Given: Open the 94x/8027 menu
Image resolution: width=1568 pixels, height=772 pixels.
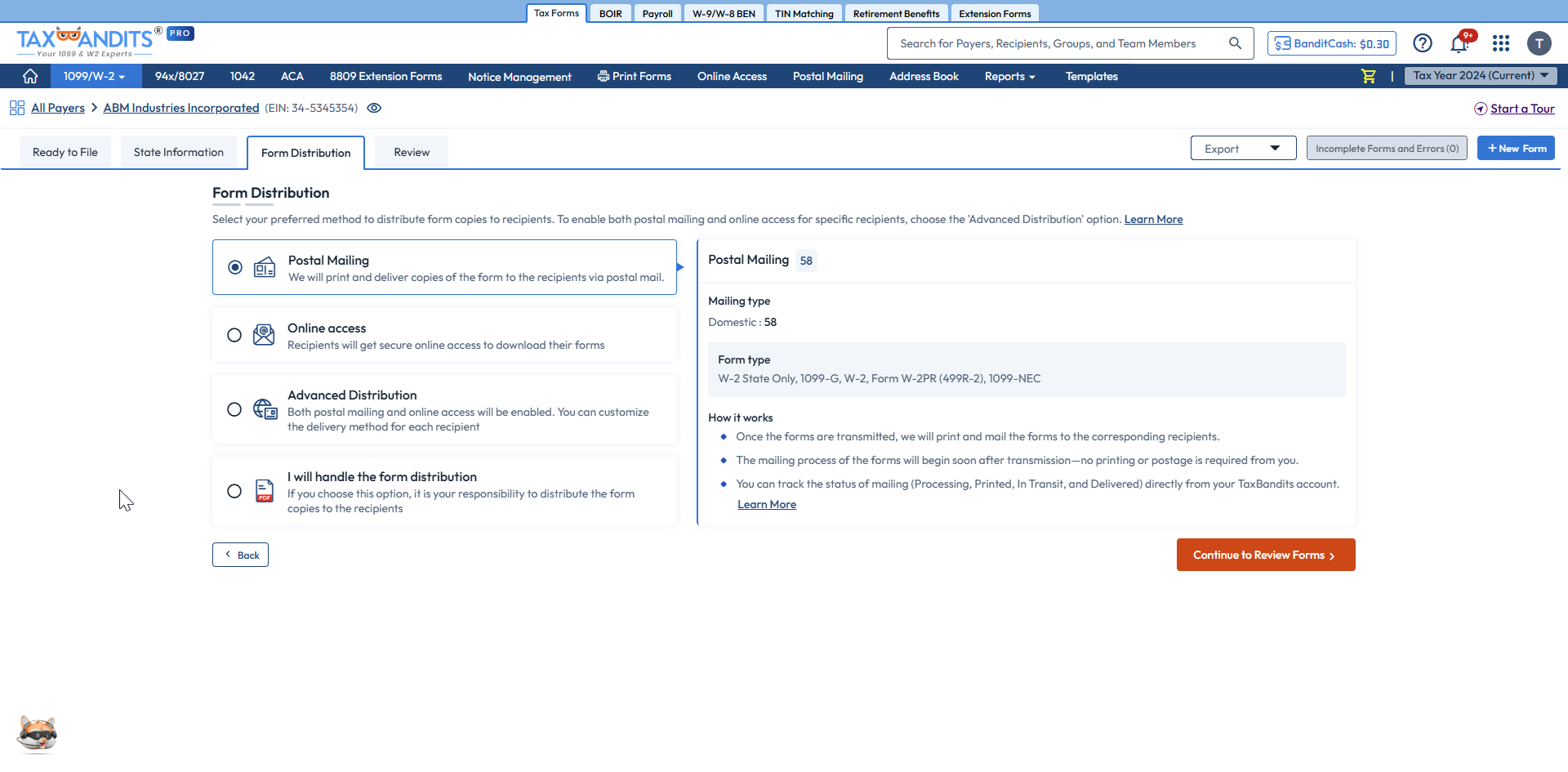Looking at the screenshot, I should click(180, 76).
